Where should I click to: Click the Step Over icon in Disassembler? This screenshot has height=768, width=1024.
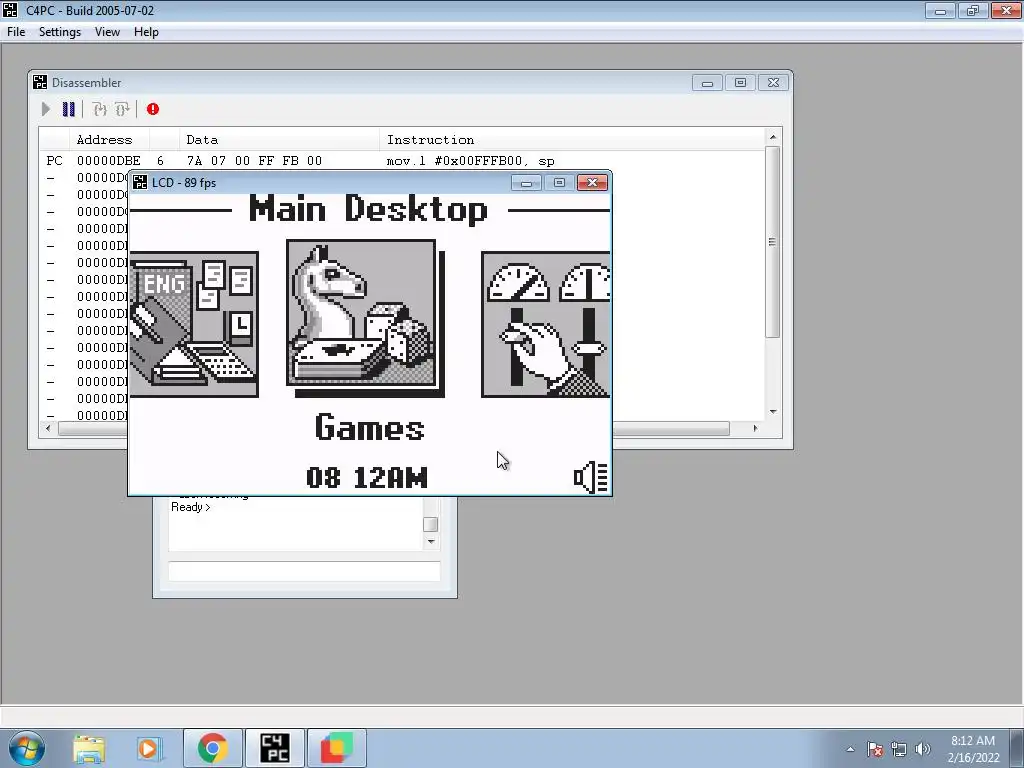[x=122, y=109]
